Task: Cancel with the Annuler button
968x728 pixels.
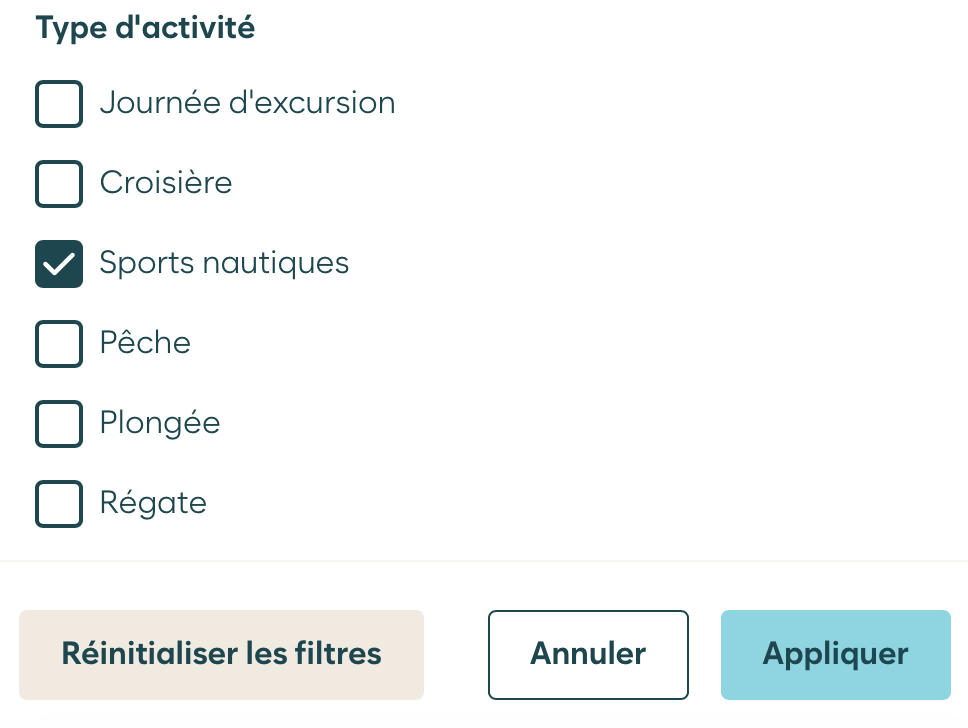Action: (x=588, y=654)
